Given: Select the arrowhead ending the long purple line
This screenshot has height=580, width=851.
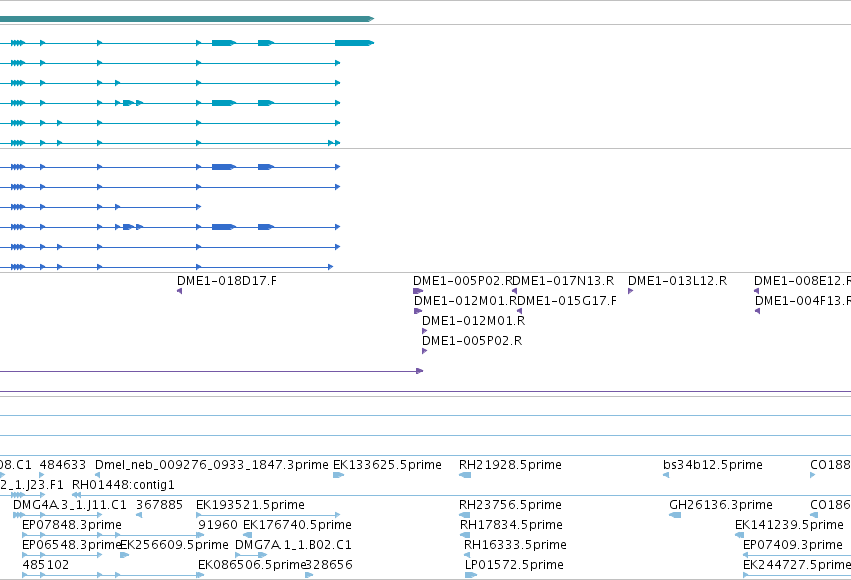Looking at the screenshot, I should [x=420, y=371].
